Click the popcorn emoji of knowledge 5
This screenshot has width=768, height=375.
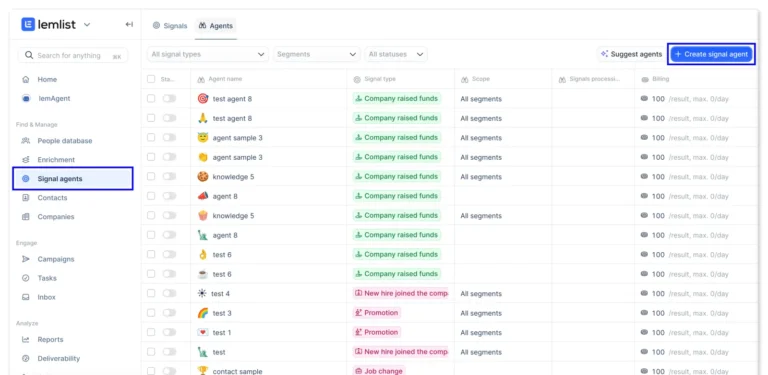(x=203, y=215)
